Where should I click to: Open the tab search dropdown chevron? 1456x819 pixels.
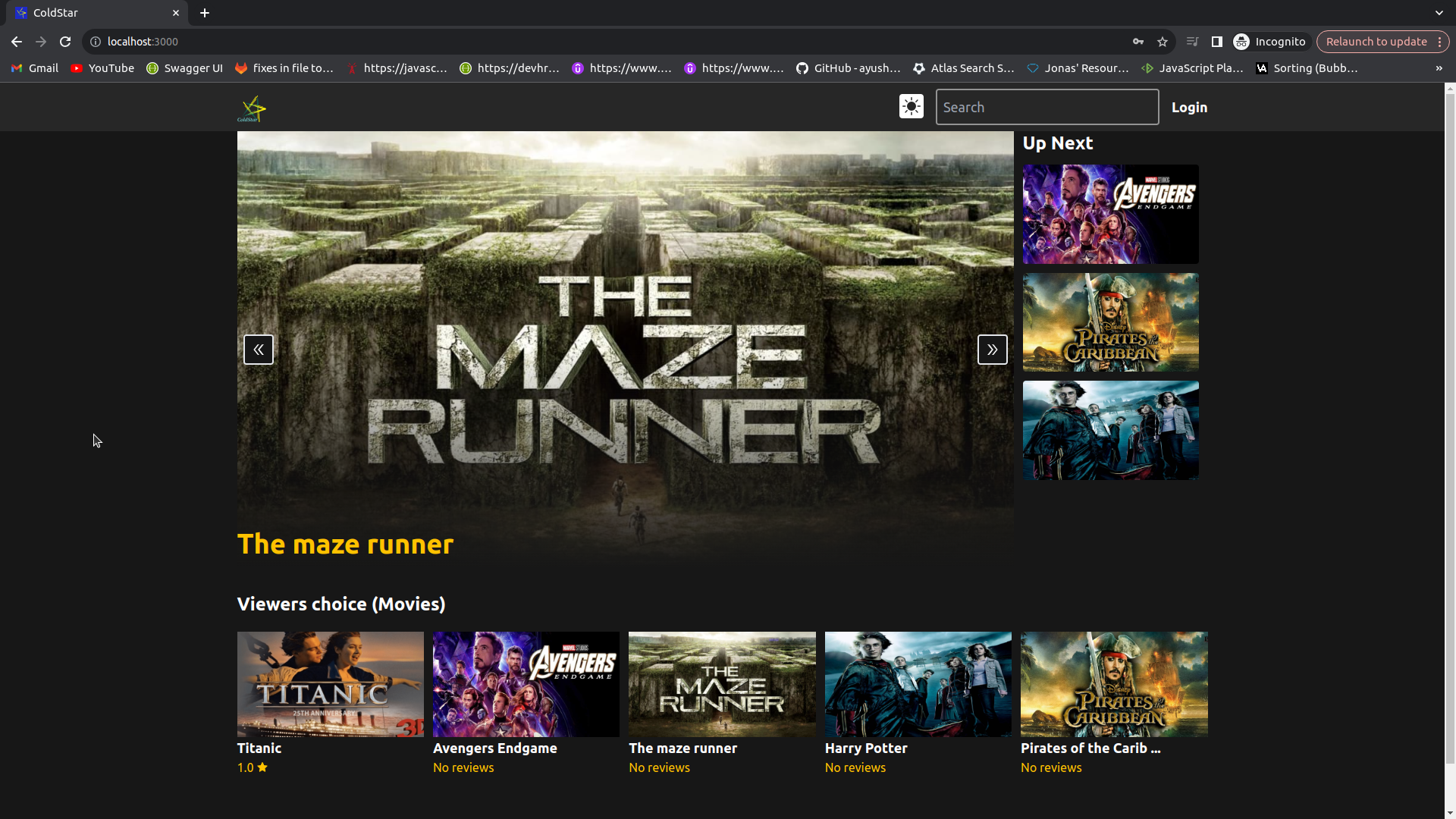[1439, 13]
